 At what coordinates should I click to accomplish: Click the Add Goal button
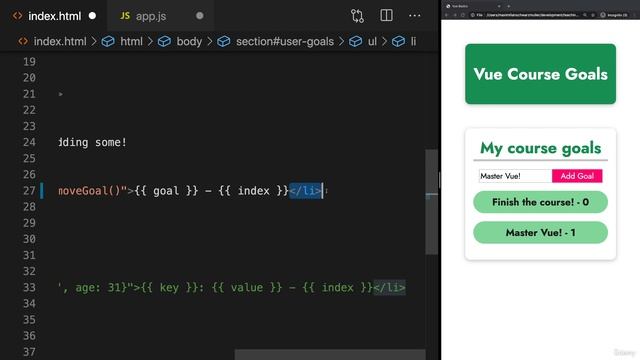tap(577, 176)
